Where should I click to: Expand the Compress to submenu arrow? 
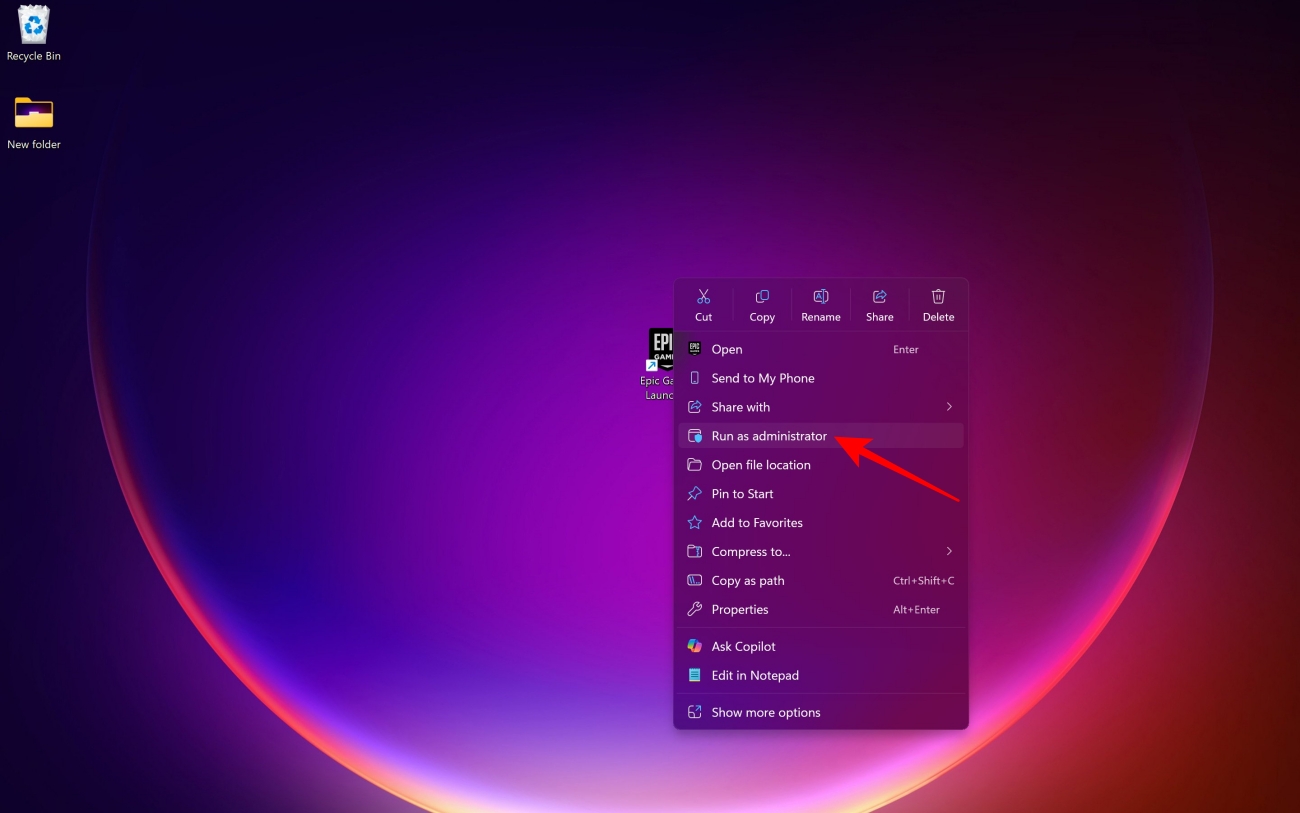[949, 552]
